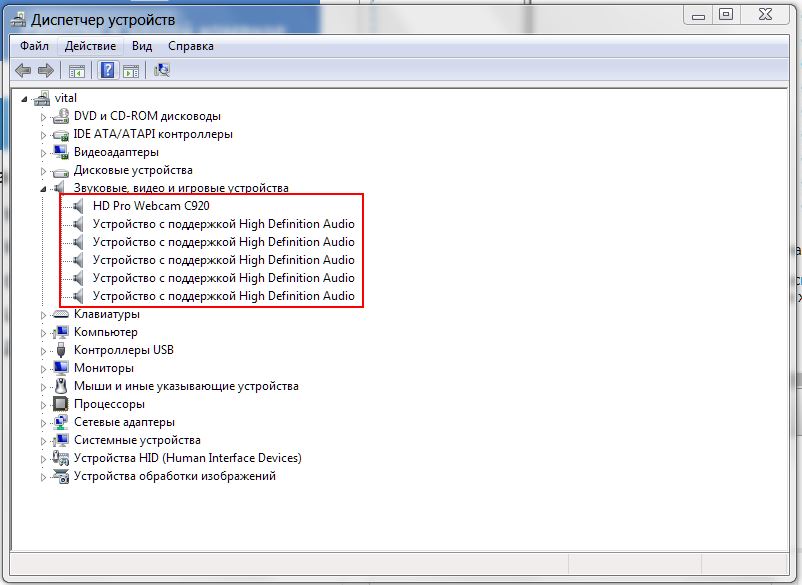Image resolution: width=802 pixels, height=585 pixels.
Task: Expand Устройства обработки изображений node arrow
Action: point(43,478)
